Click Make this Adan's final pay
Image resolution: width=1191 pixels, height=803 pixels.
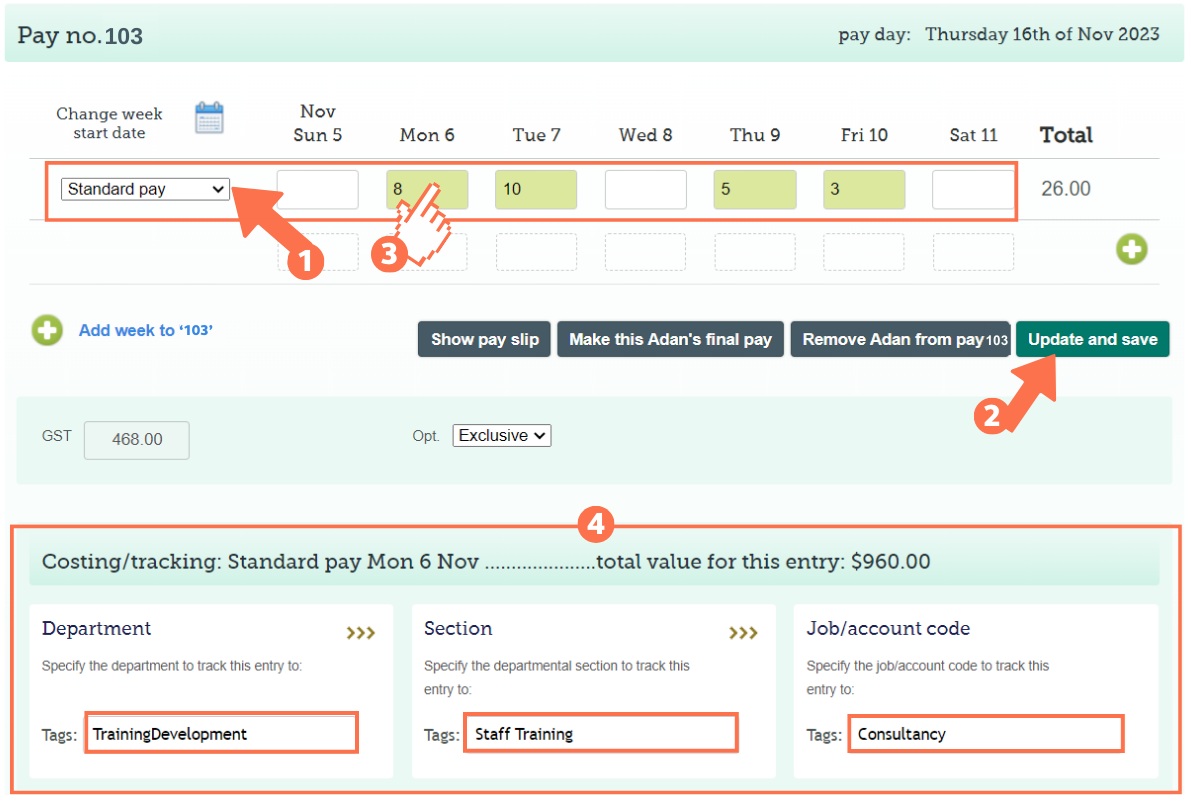coord(670,339)
